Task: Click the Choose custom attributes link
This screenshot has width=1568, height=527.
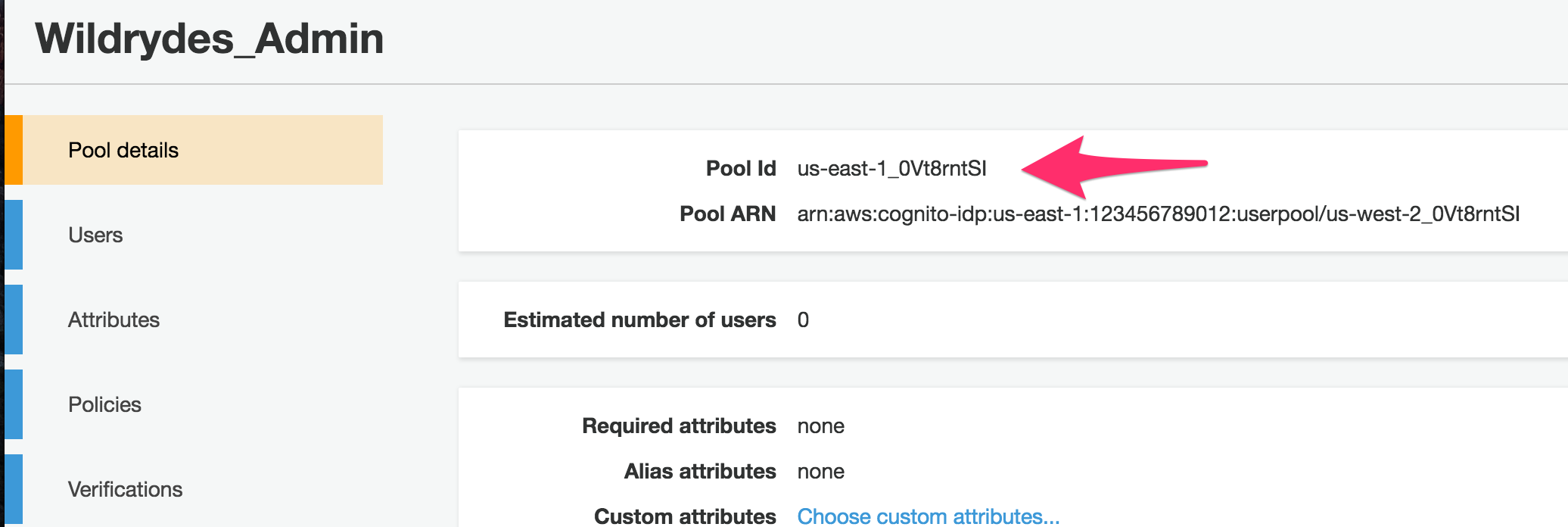Action: 929,516
